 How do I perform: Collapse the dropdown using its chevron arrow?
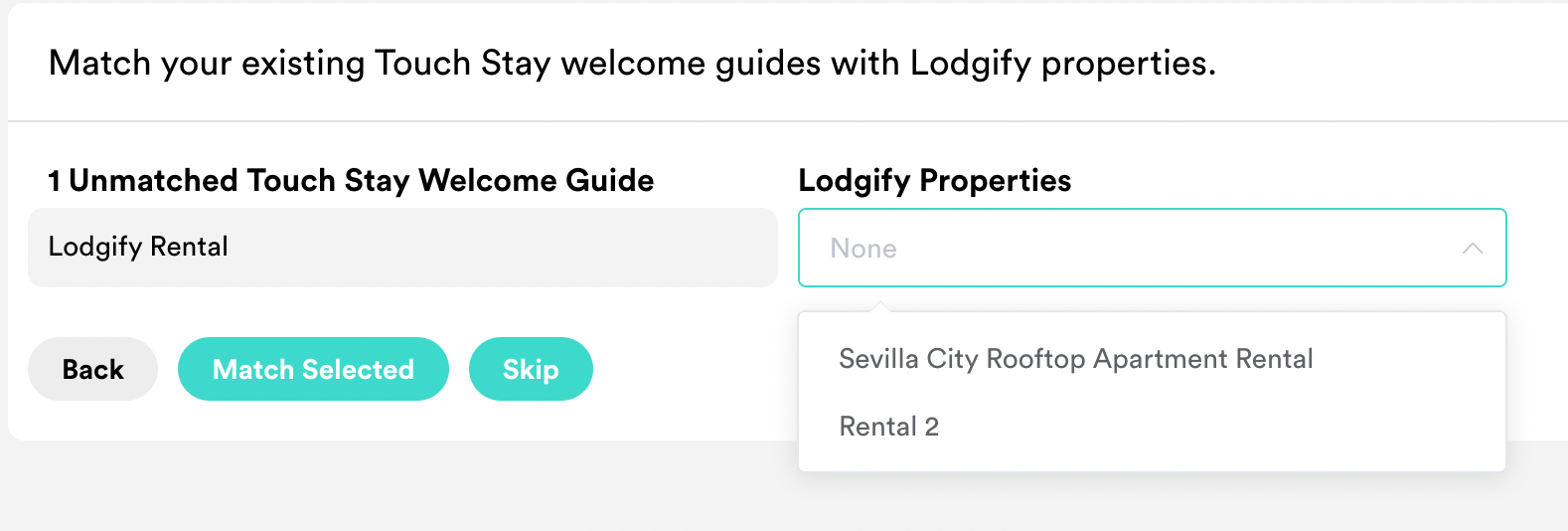1472,249
